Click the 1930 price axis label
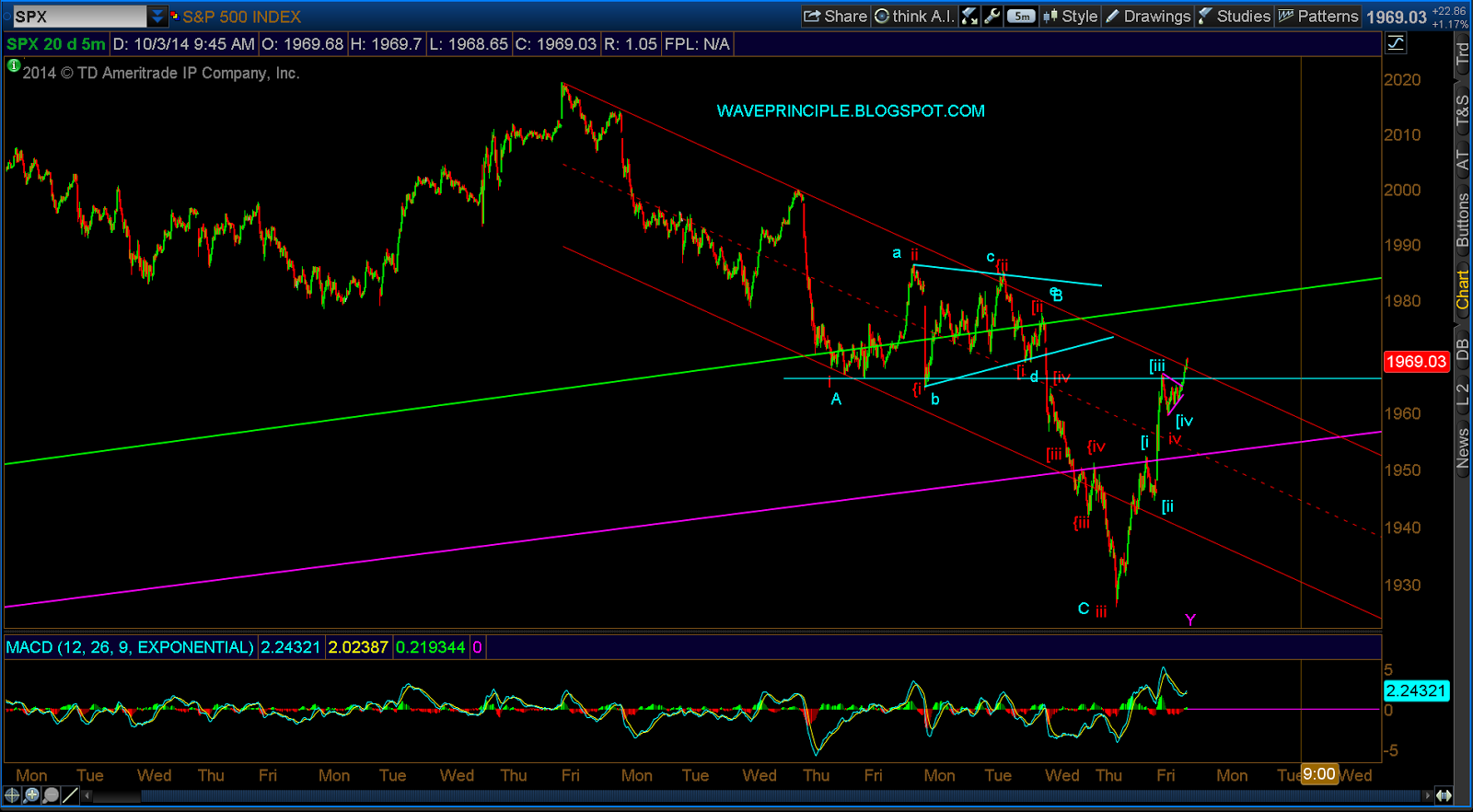The image size is (1473, 812). click(1402, 586)
